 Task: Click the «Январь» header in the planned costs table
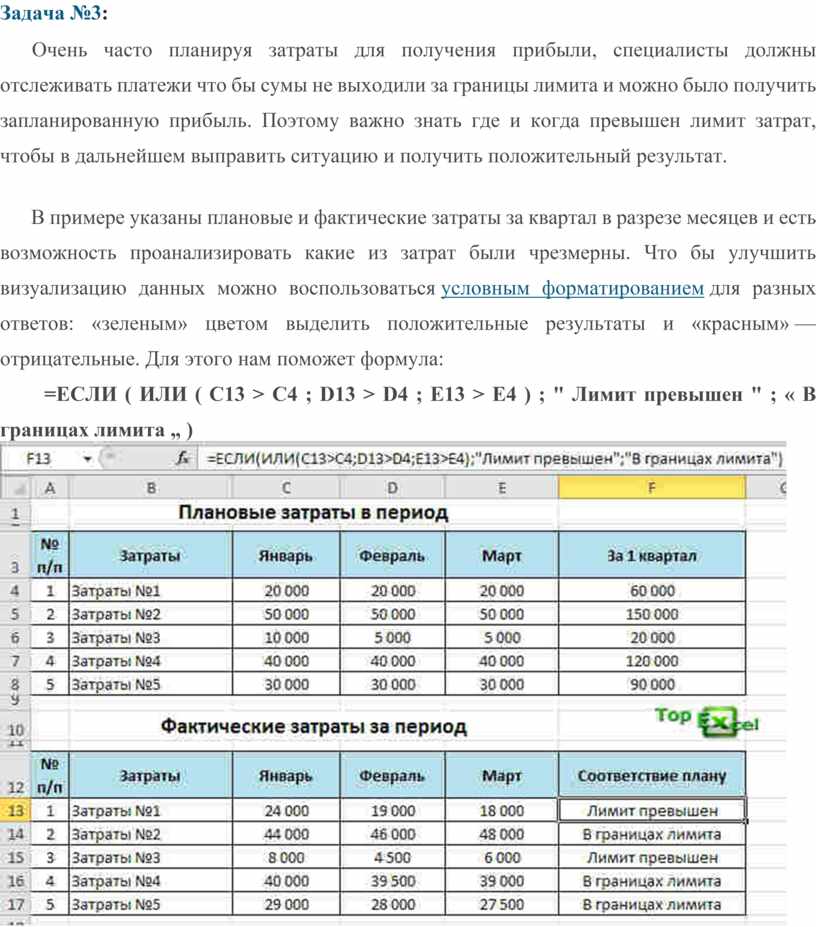[x=286, y=555]
